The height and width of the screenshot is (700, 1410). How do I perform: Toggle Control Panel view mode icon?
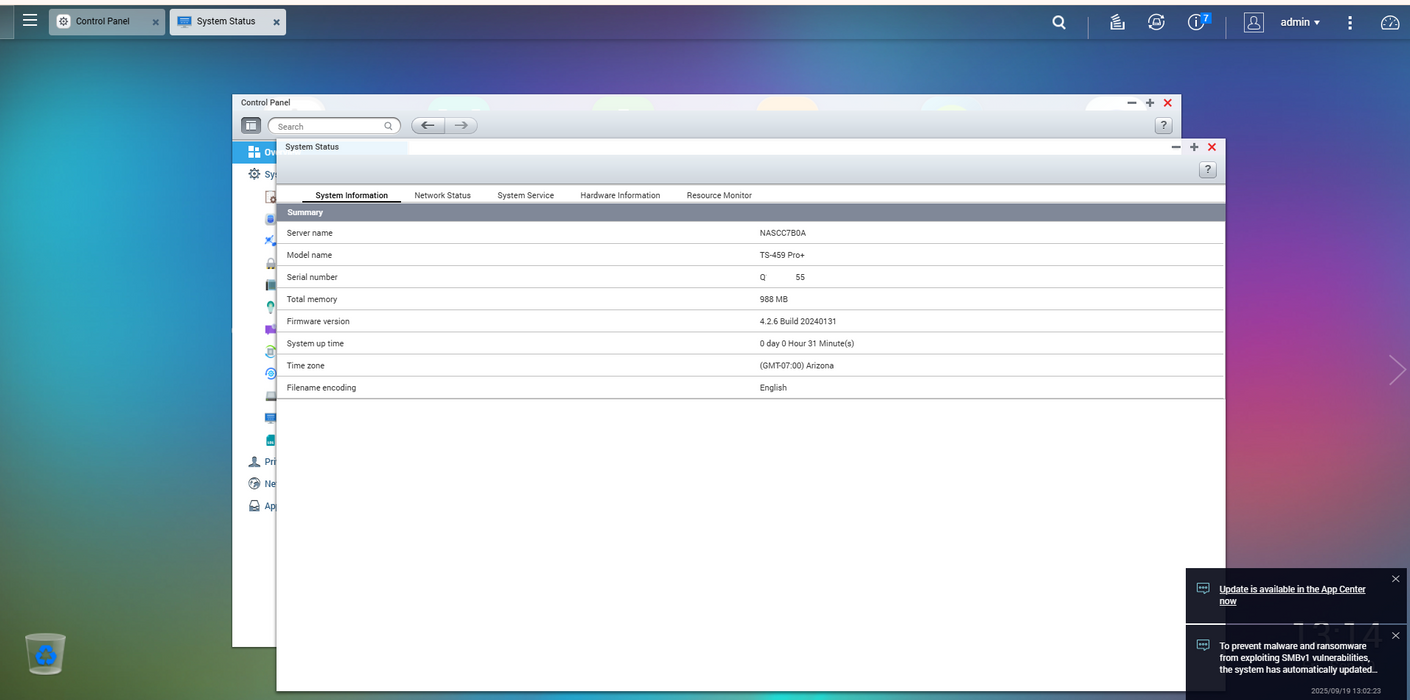[251, 125]
